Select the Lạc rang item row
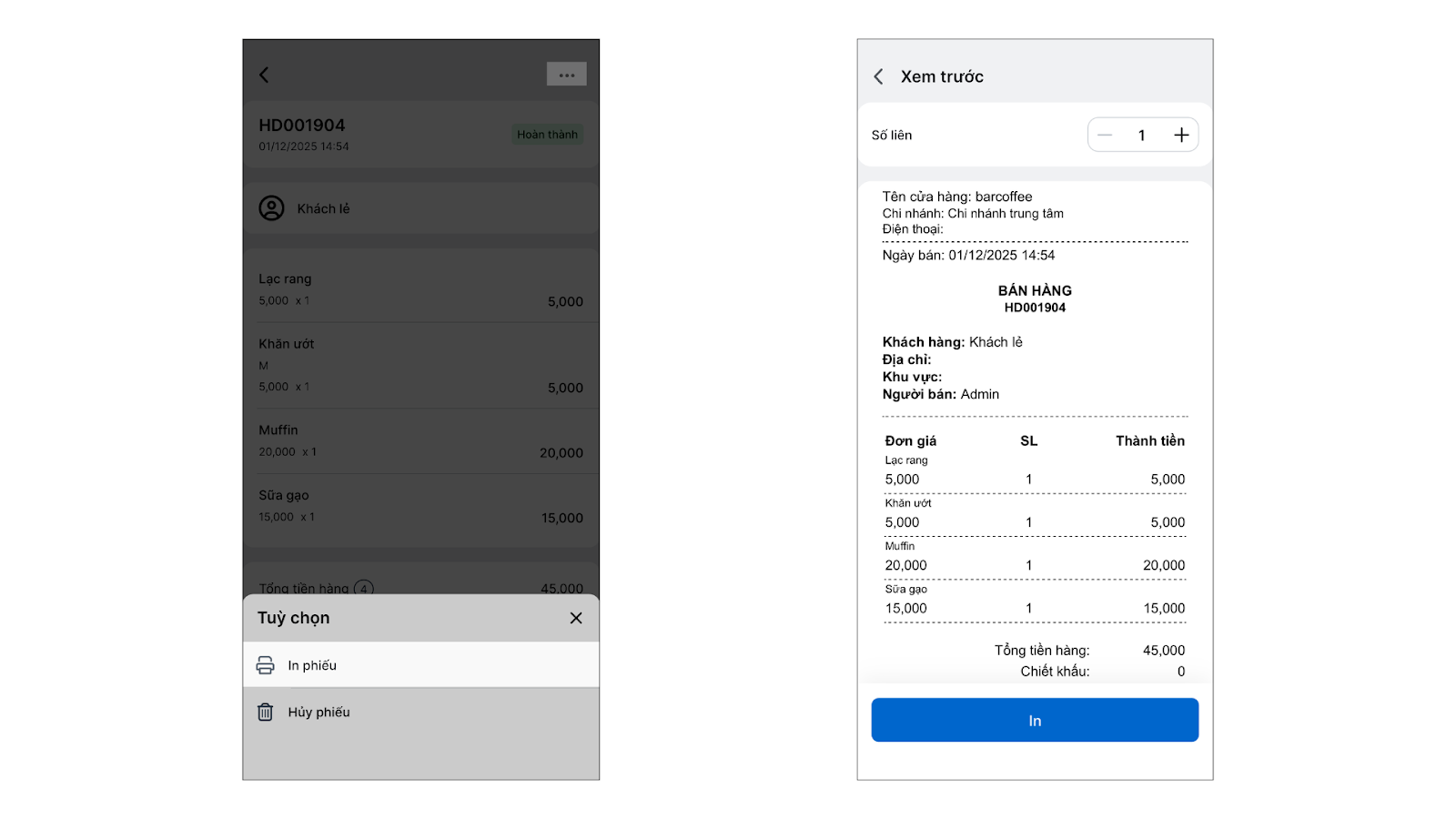 tap(420, 289)
